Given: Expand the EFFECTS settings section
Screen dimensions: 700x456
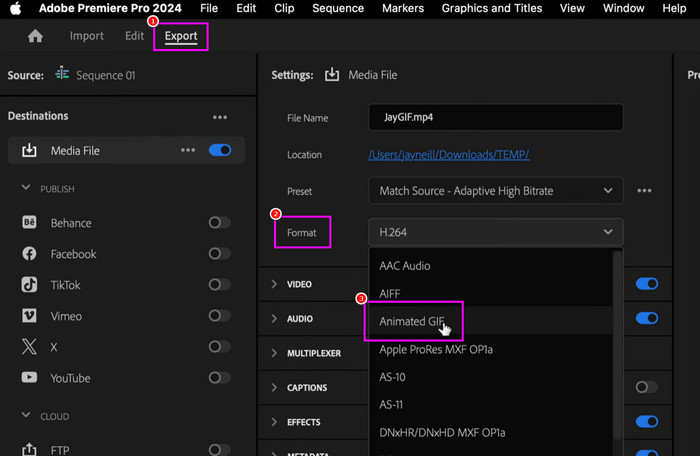Looking at the screenshot, I should click(274, 422).
